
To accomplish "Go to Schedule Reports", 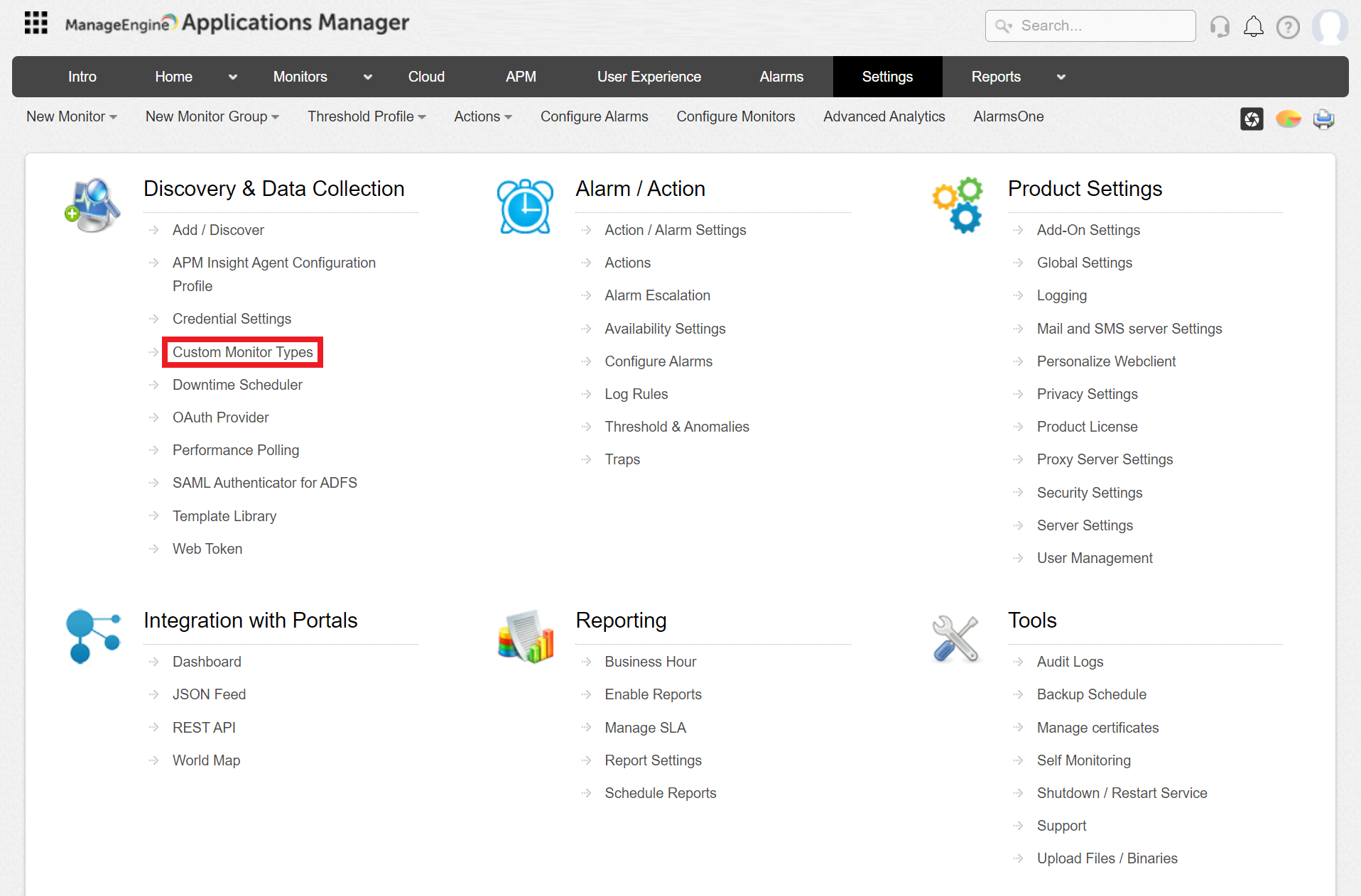I will click(x=660, y=793).
